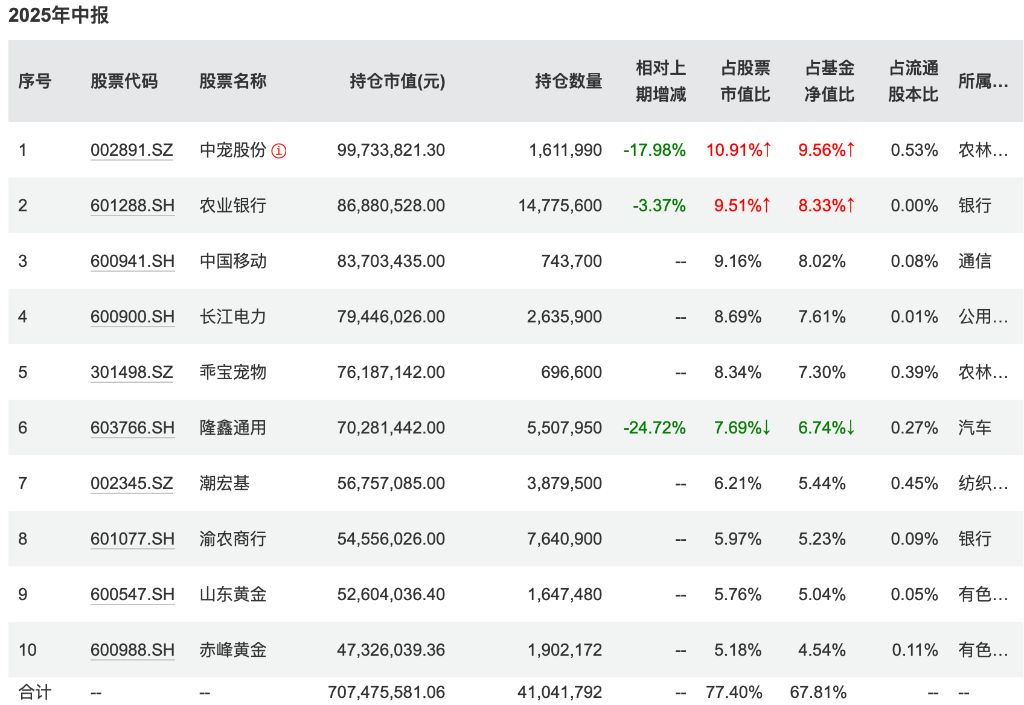Screen dimensions: 1024x705
Task: Open stock code link 600988.SH
Action: (133, 650)
